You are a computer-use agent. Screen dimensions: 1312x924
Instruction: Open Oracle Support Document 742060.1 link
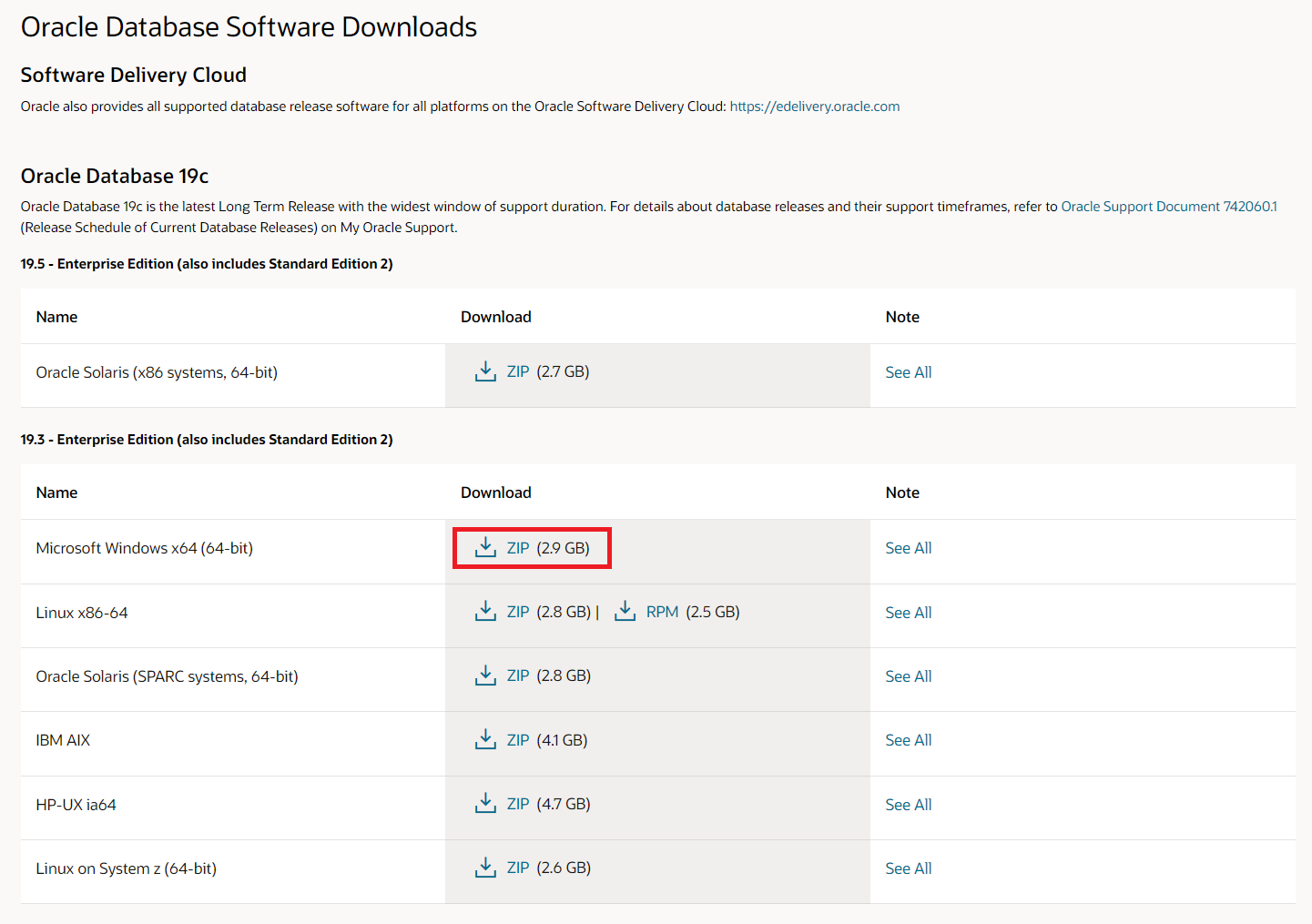click(x=1169, y=207)
